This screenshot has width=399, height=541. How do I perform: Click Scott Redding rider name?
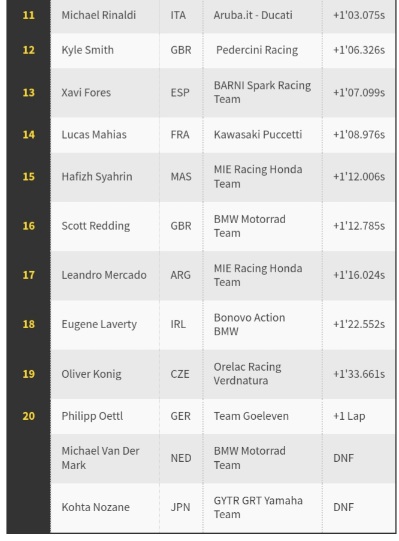coord(96,226)
